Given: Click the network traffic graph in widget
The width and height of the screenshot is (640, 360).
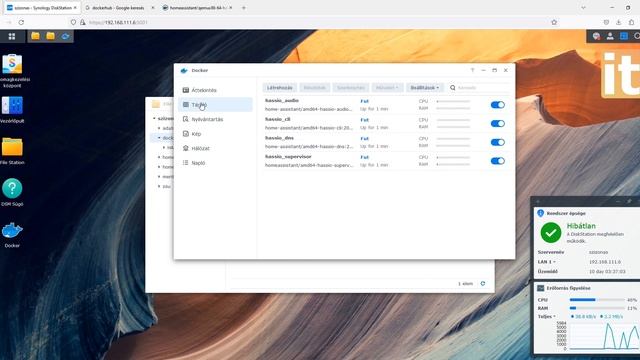Looking at the screenshot, I should tap(604, 336).
